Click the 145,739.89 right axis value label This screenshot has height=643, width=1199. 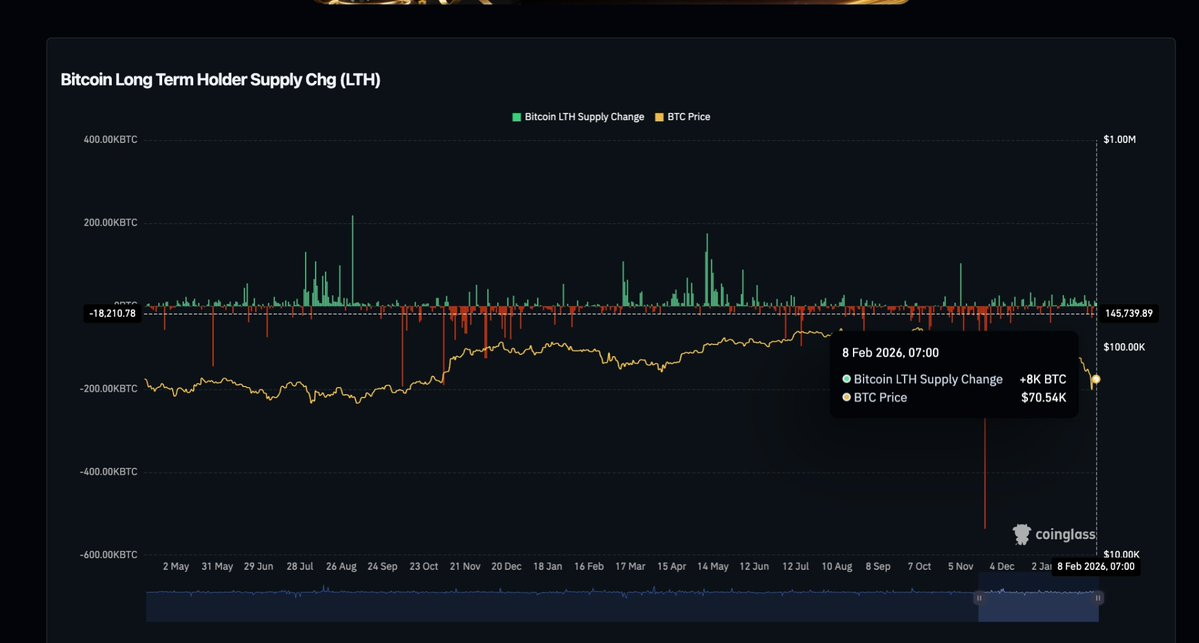[x=1128, y=313]
